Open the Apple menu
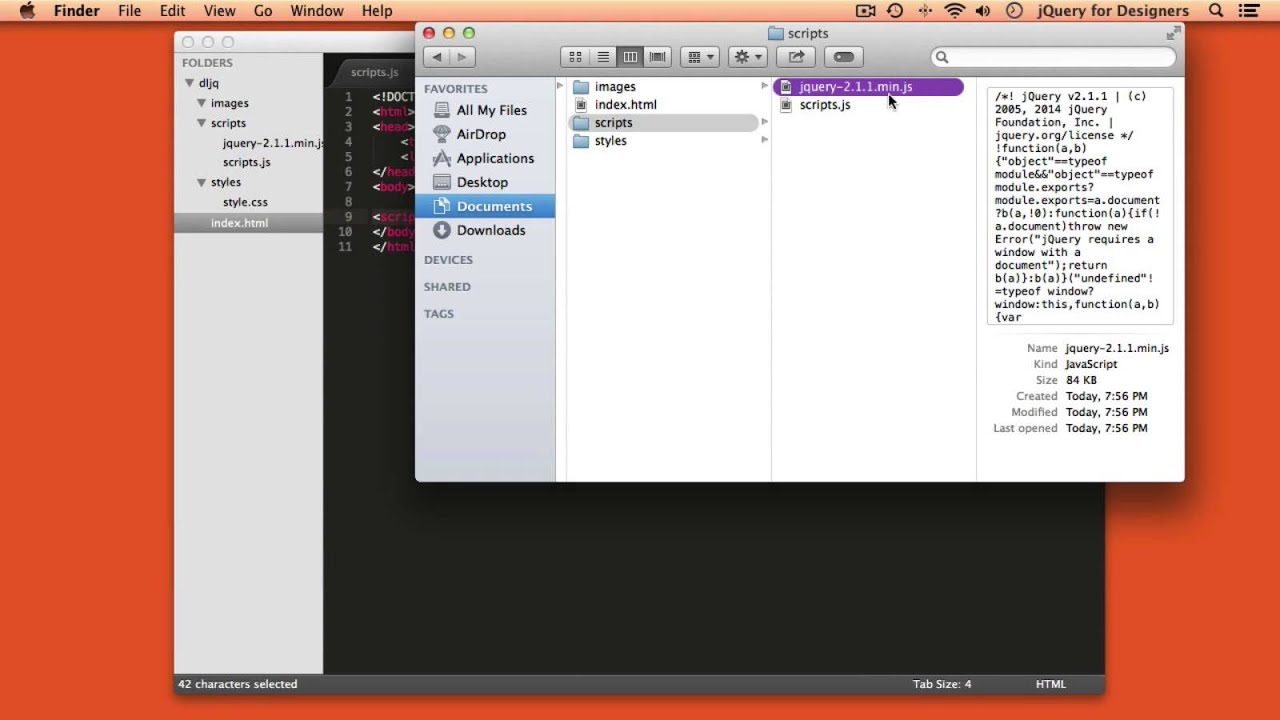Image resolution: width=1280 pixels, height=720 pixels. click(27, 11)
